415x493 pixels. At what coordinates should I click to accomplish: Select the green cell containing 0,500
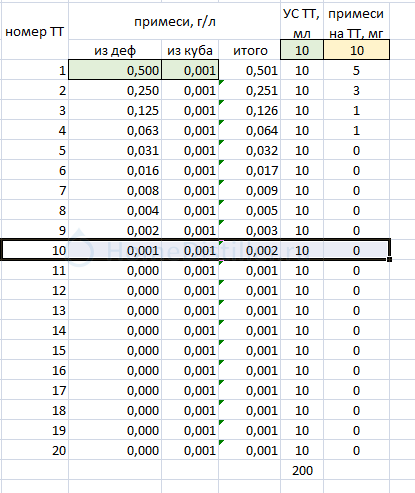[x=115, y=70]
